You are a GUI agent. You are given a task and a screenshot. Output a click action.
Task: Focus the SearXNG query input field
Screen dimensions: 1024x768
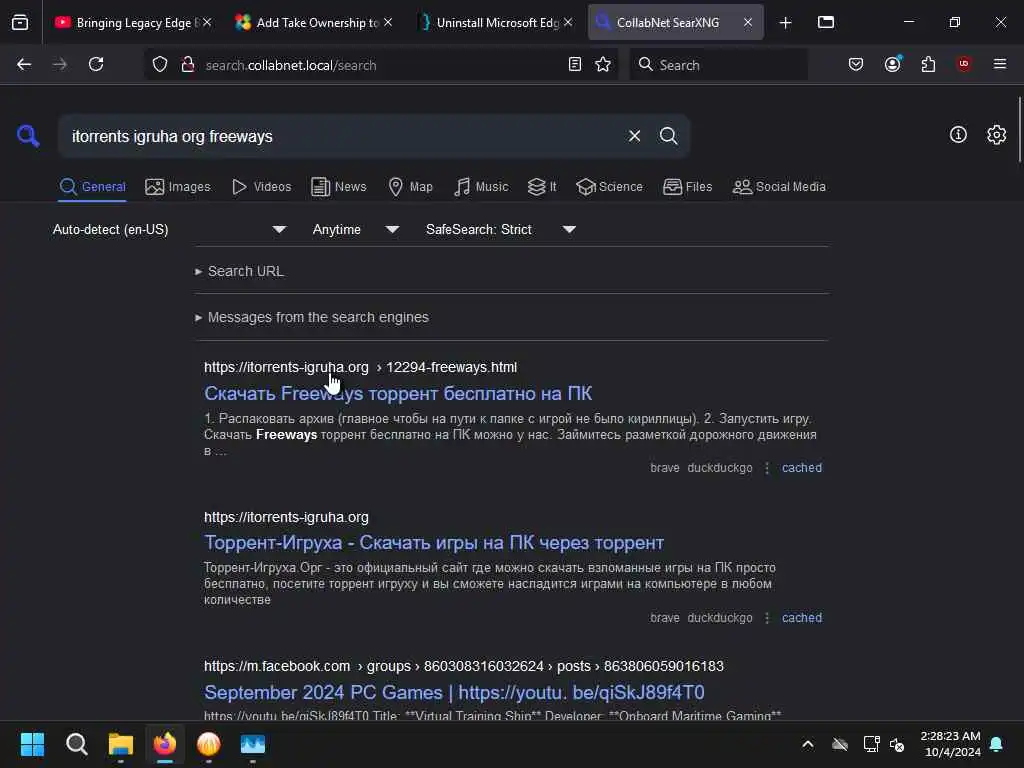click(343, 136)
